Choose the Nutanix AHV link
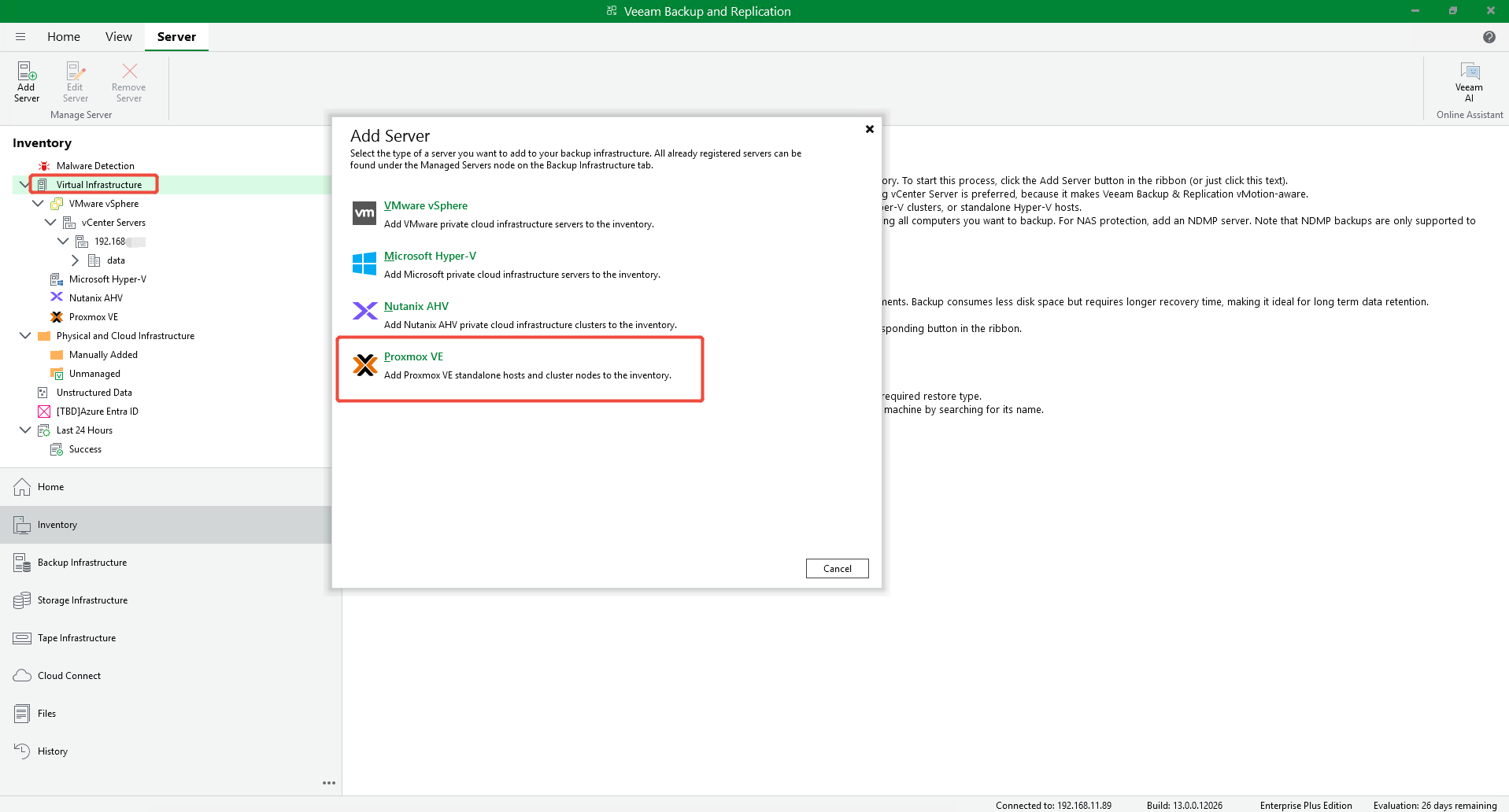The width and height of the screenshot is (1509, 812). click(x=416, y=306)
